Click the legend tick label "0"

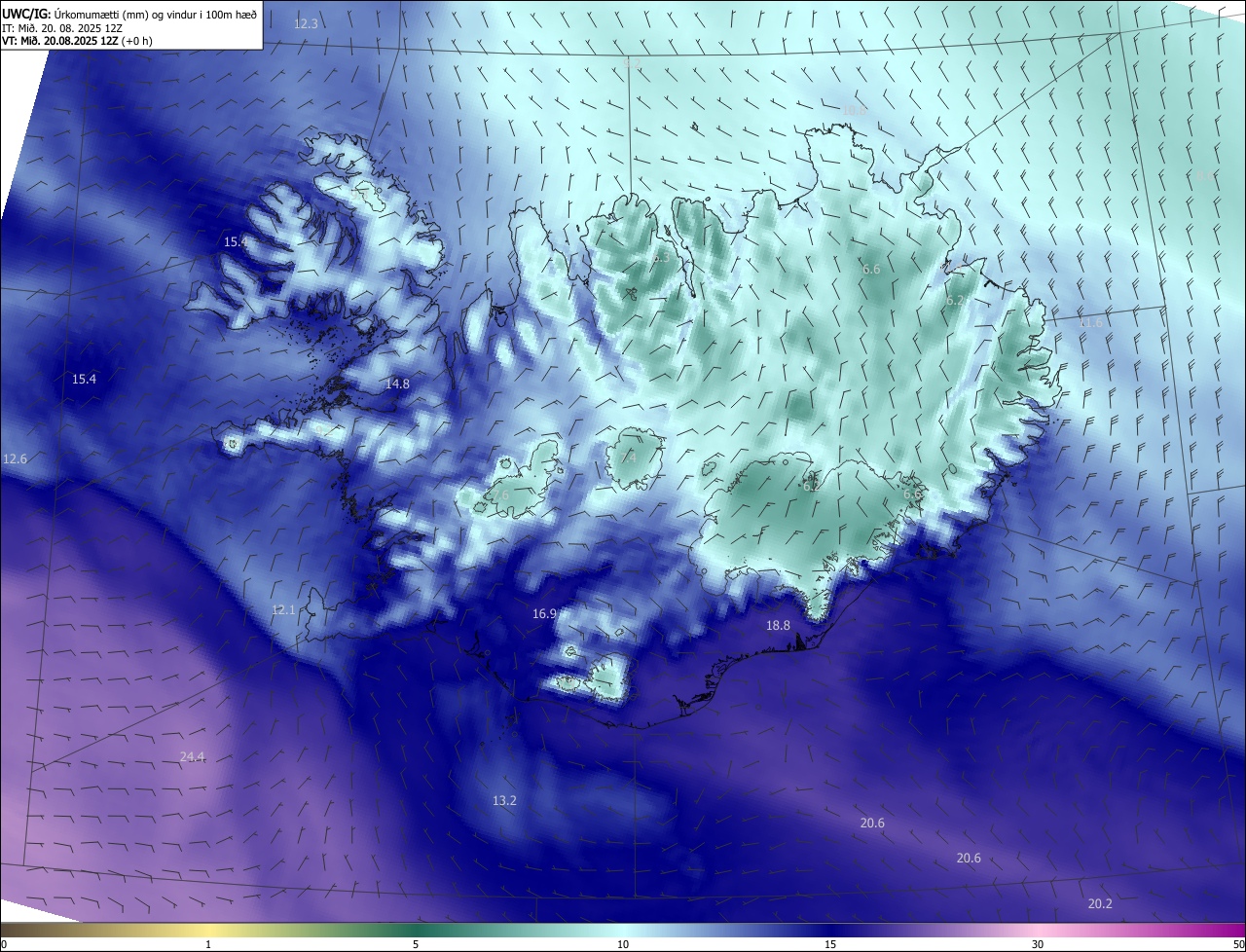pyautogui.click(x=4, y=944)
